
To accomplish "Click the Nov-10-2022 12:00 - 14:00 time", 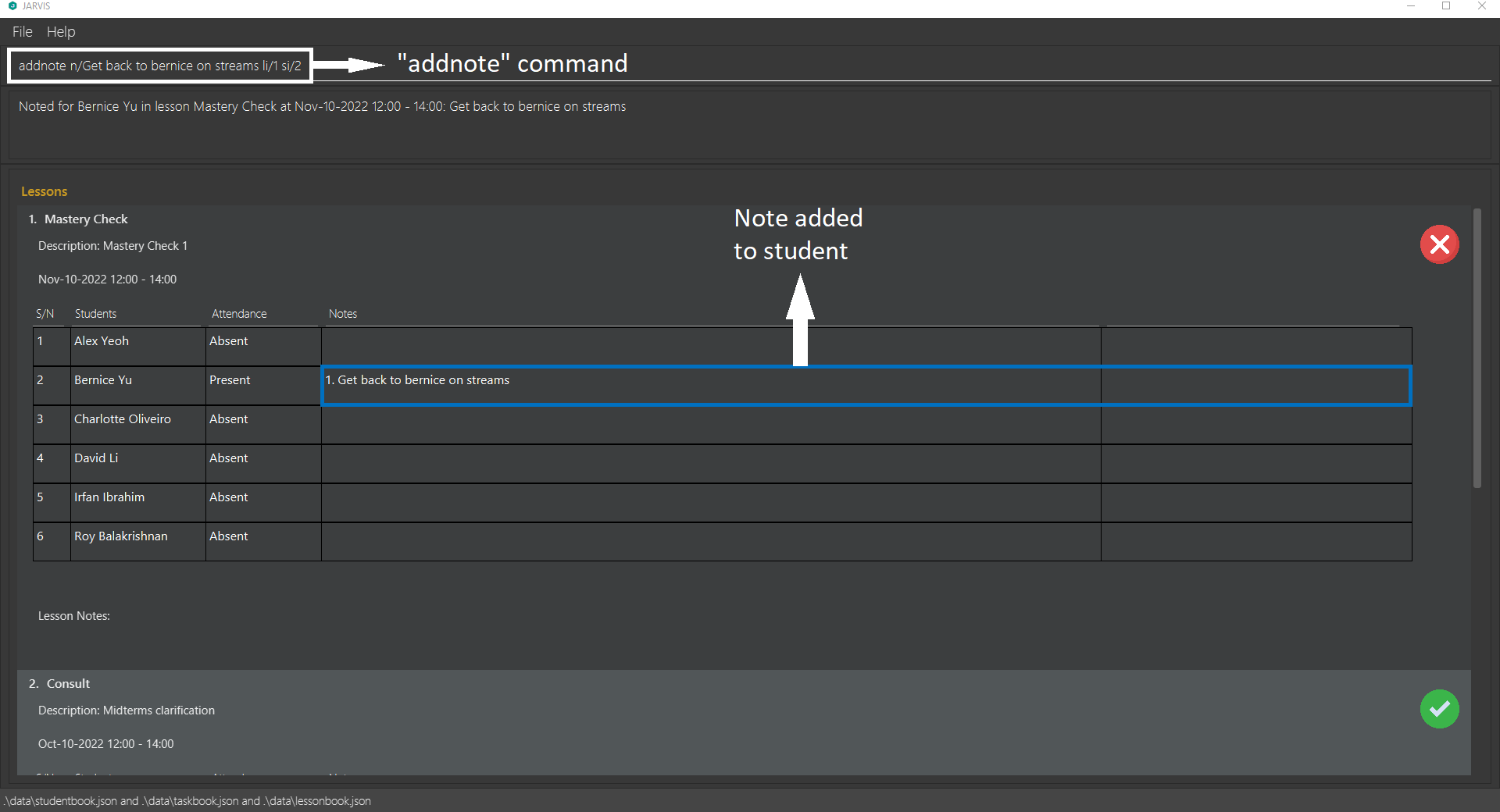I will click(x=107, y=280).
